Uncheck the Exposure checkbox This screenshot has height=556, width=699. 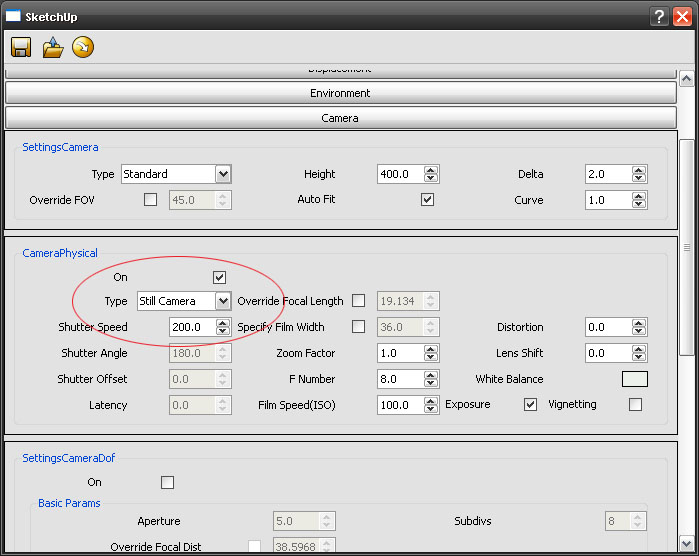point(530,404)
